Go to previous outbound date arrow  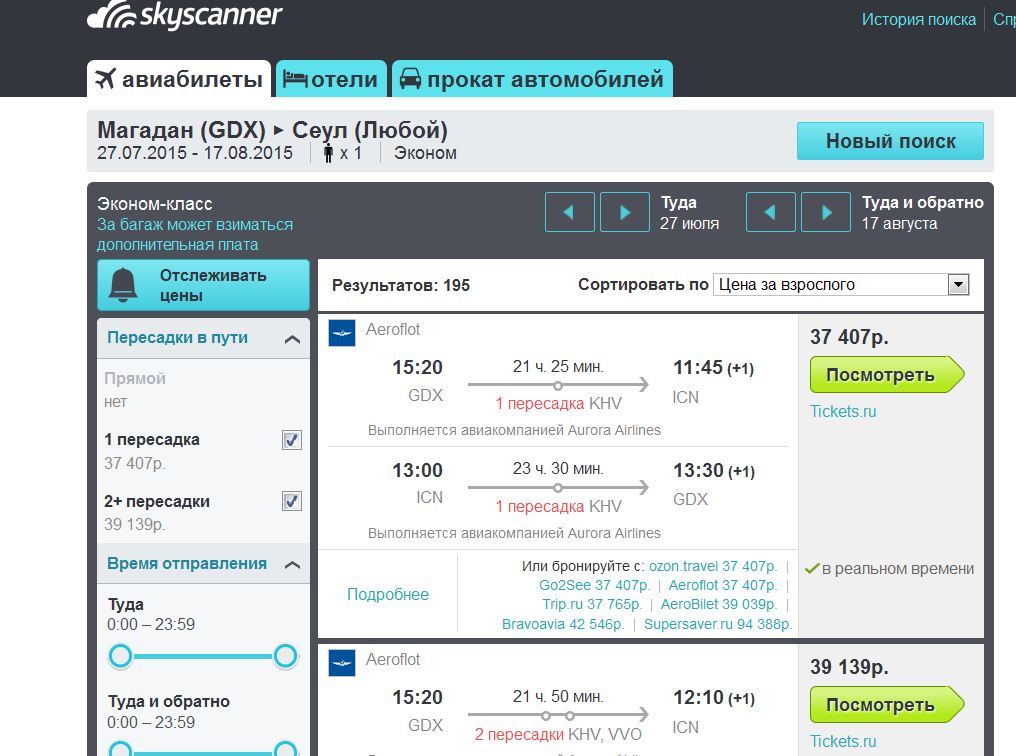click(569, 212)
